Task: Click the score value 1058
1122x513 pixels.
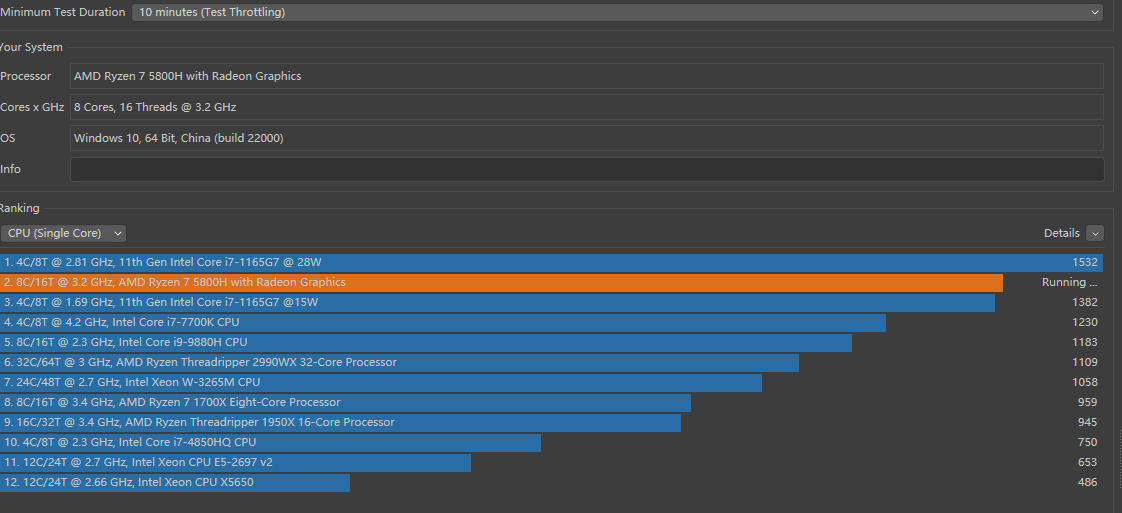Action: click(x=1085, y=383)
